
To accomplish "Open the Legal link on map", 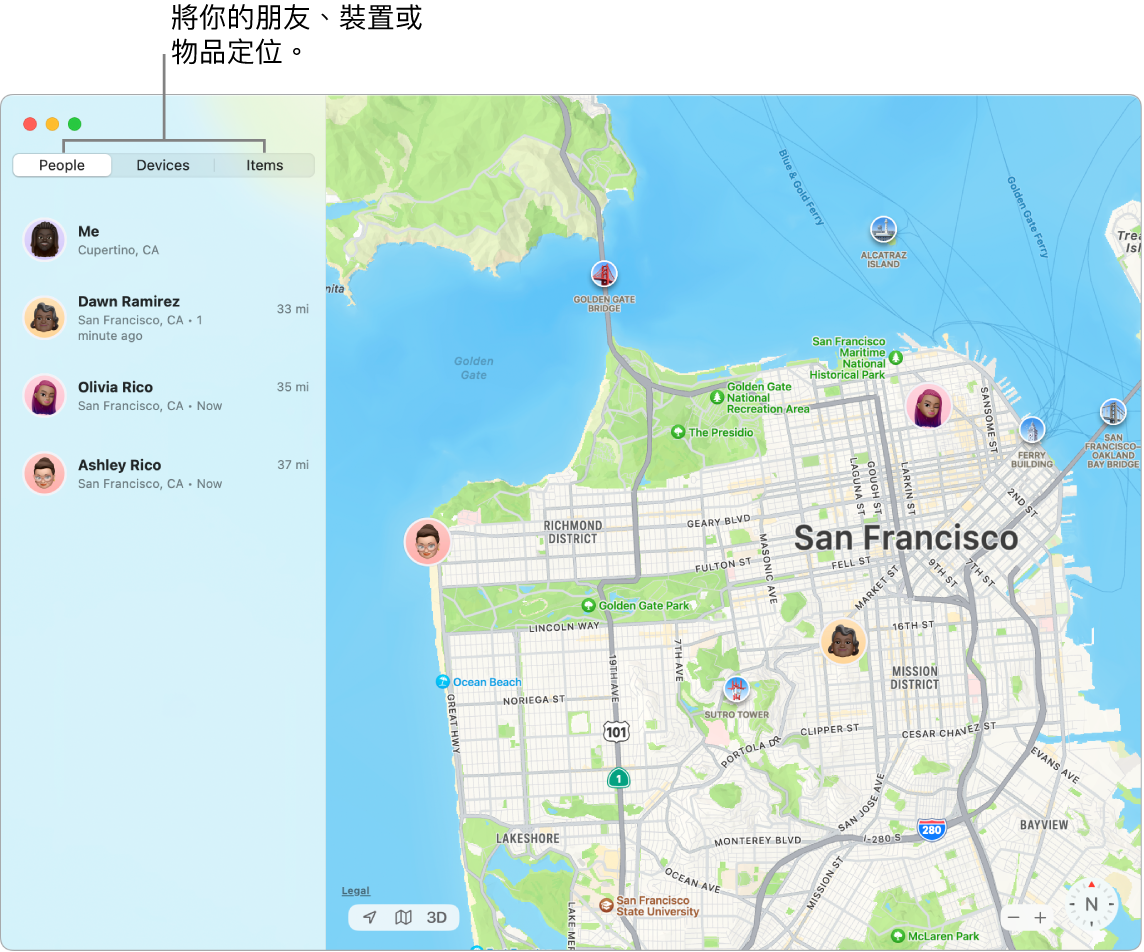I will click(x=355, y=891).
